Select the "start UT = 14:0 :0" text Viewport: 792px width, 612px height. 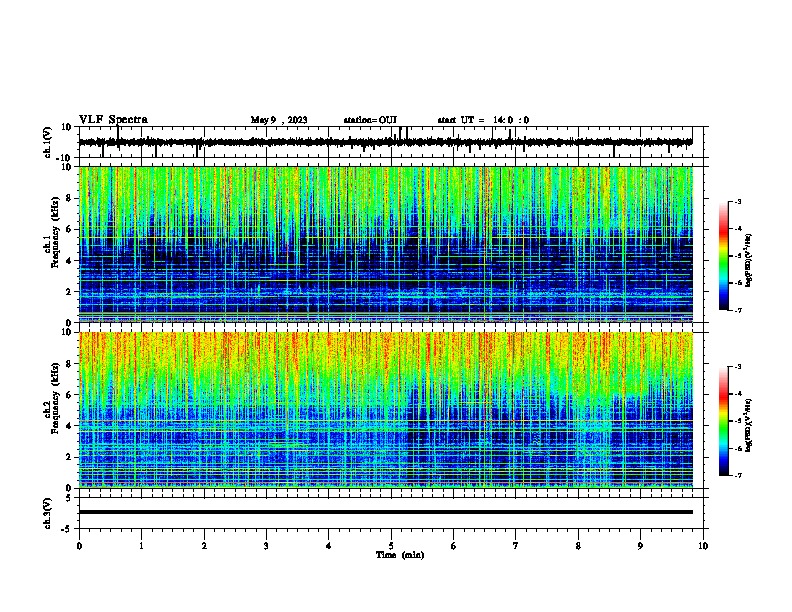[483, 120]
